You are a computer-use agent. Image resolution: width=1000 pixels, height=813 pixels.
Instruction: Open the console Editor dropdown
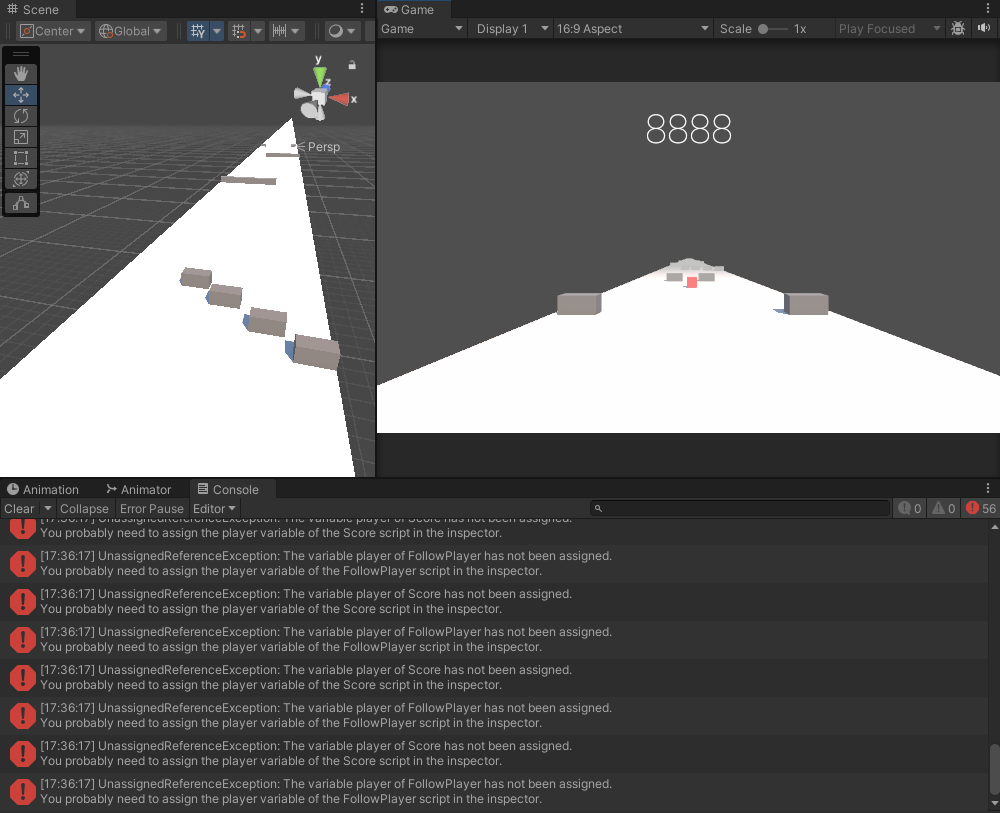click(x=214, y=508)
